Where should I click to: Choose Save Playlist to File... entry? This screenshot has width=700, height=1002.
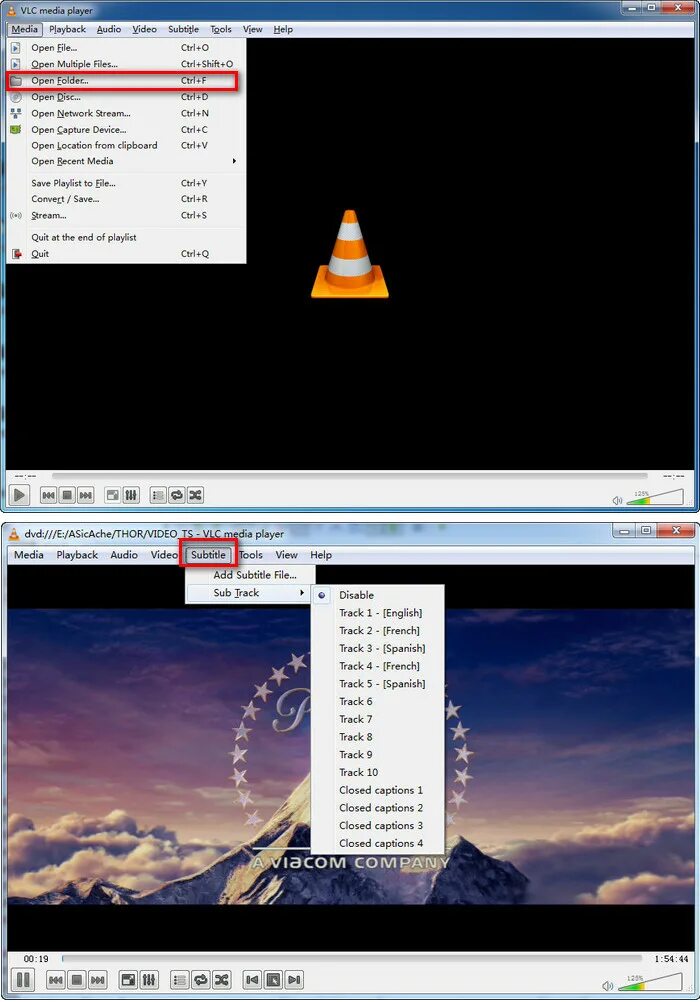pos(126,183)
